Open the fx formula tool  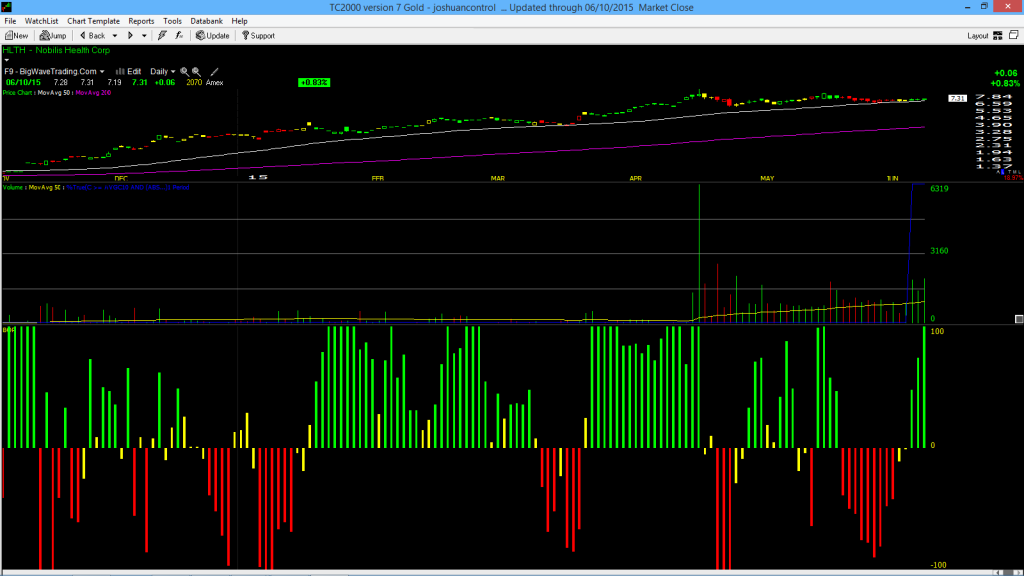click(179, 35)
